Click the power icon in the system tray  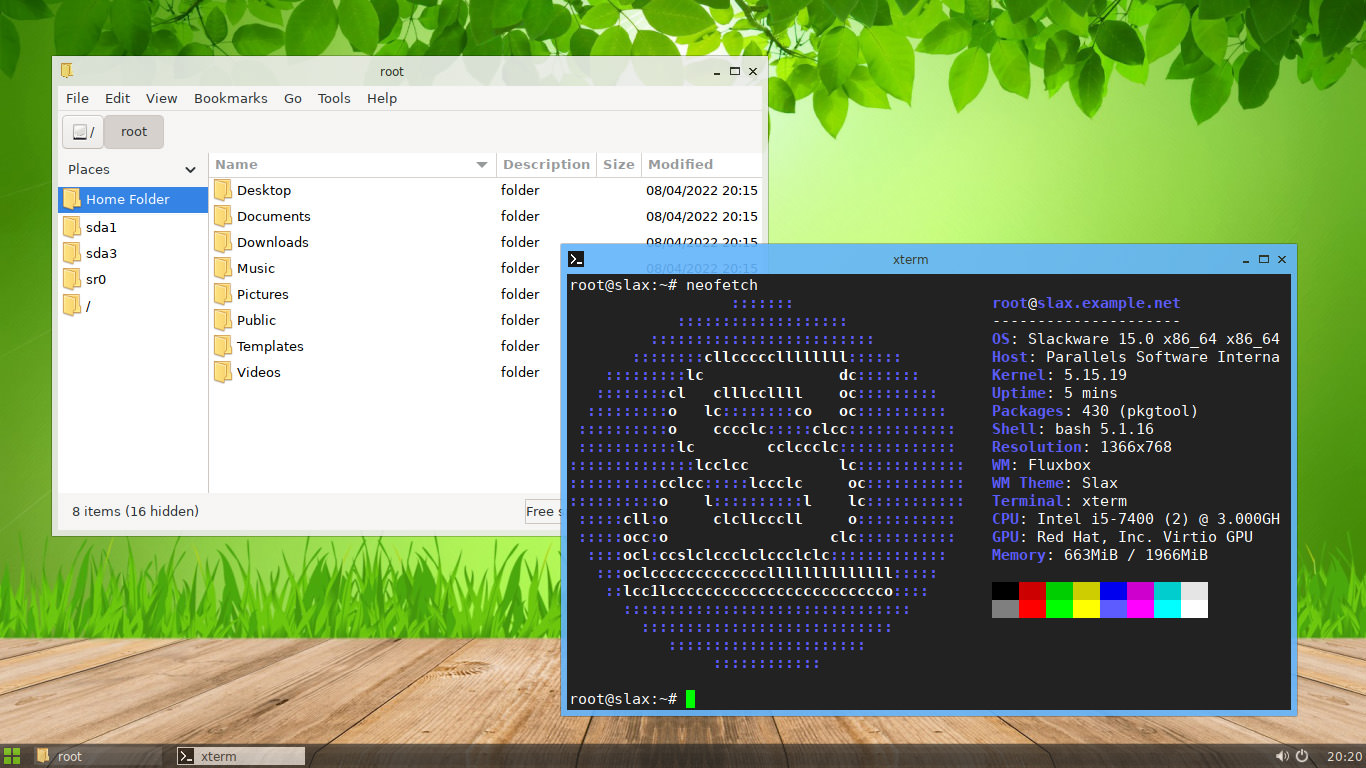pyautogui.click(x=1302, y=755)
